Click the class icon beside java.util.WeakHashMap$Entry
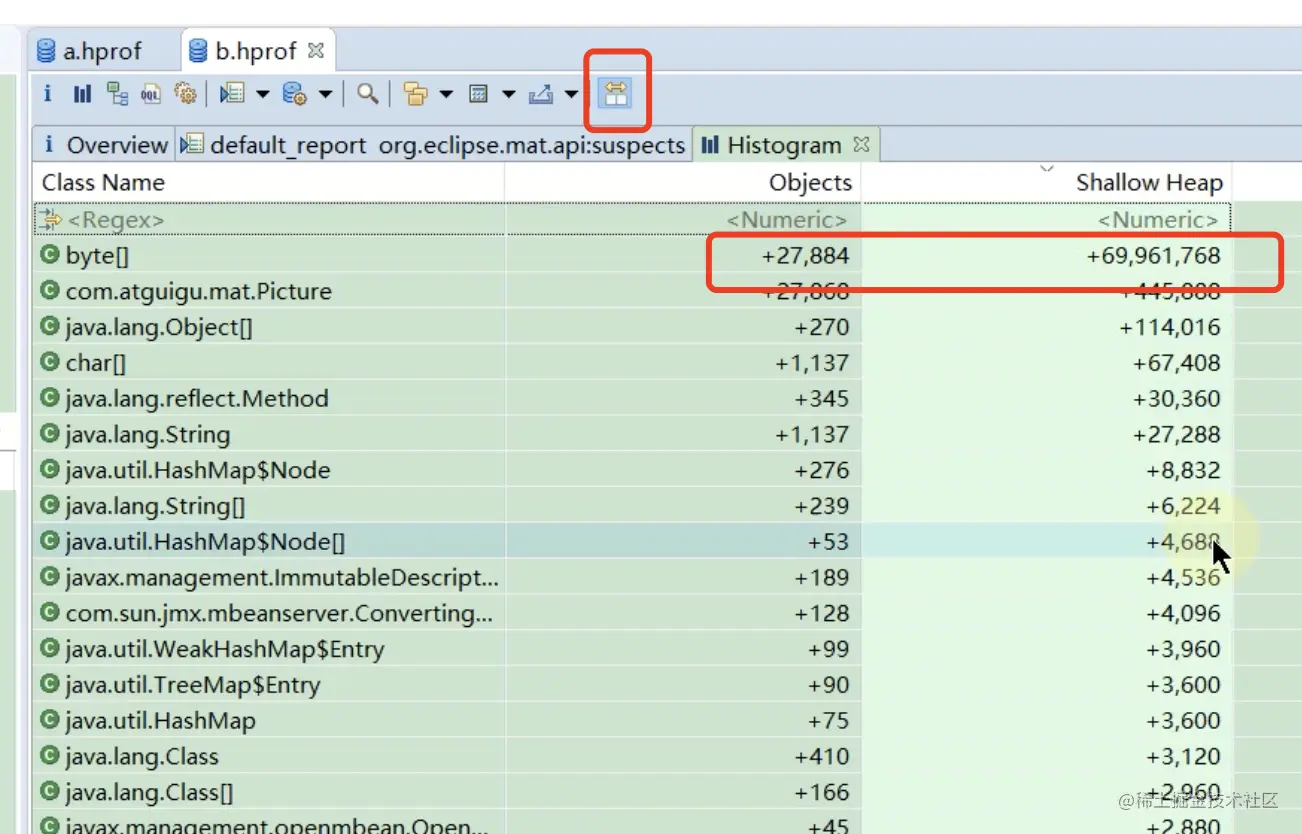 click(49, 649)
